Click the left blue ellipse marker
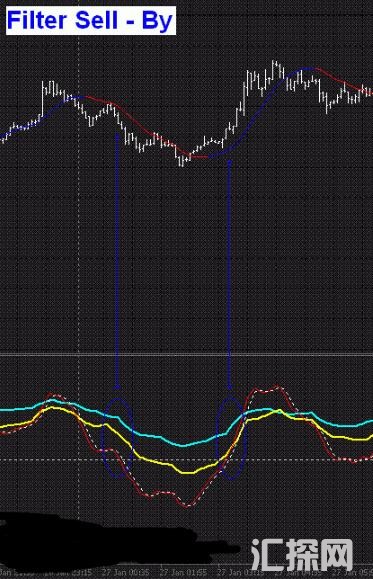373x579 pixels. click(117, 438)
